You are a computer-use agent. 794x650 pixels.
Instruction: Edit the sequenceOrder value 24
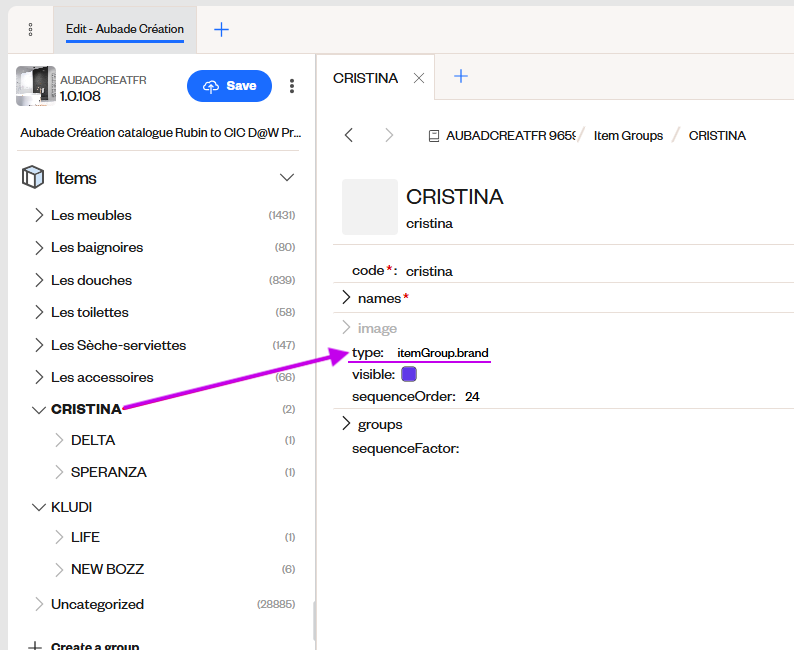coord(472,396)
